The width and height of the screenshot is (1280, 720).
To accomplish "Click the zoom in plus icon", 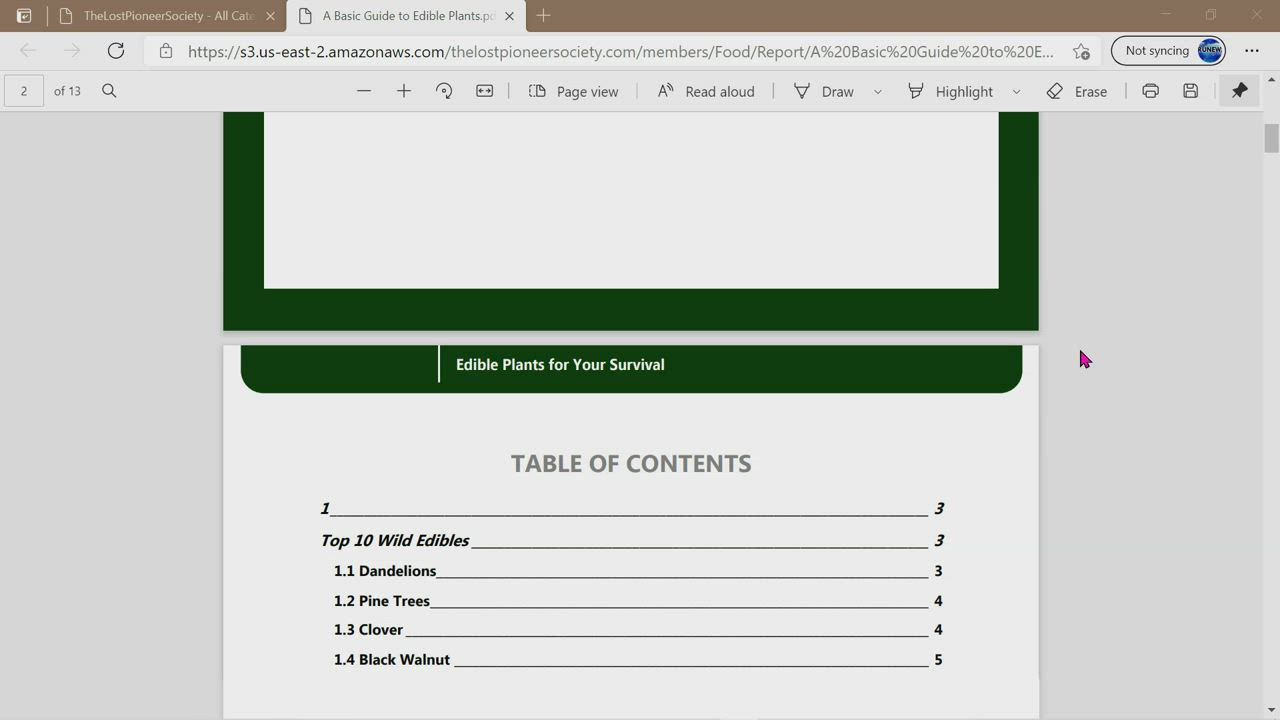I will tap(404, 91).
